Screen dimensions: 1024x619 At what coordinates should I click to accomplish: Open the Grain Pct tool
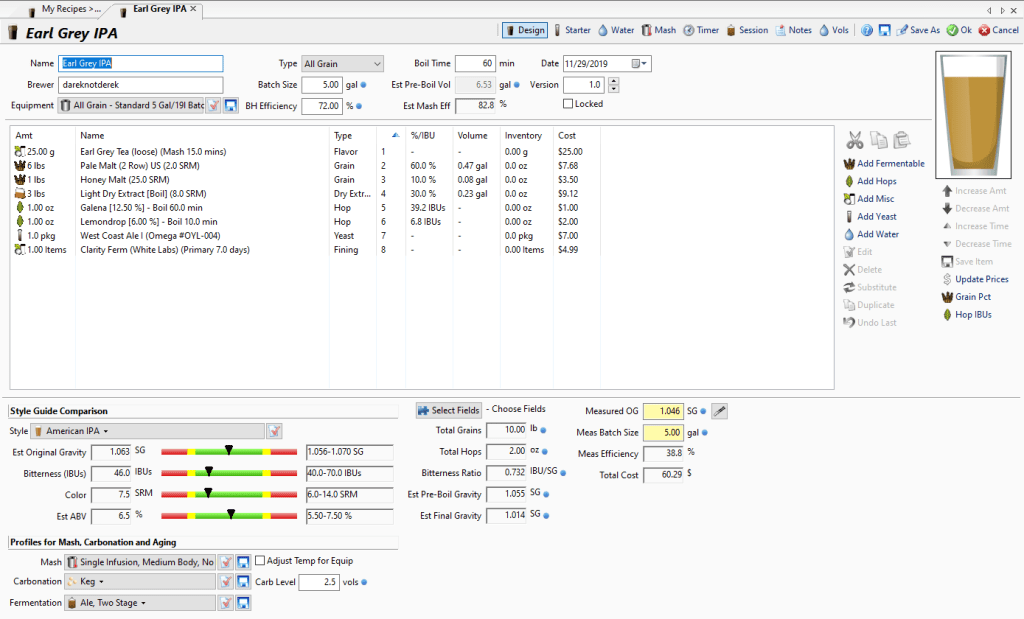[947, 297]
